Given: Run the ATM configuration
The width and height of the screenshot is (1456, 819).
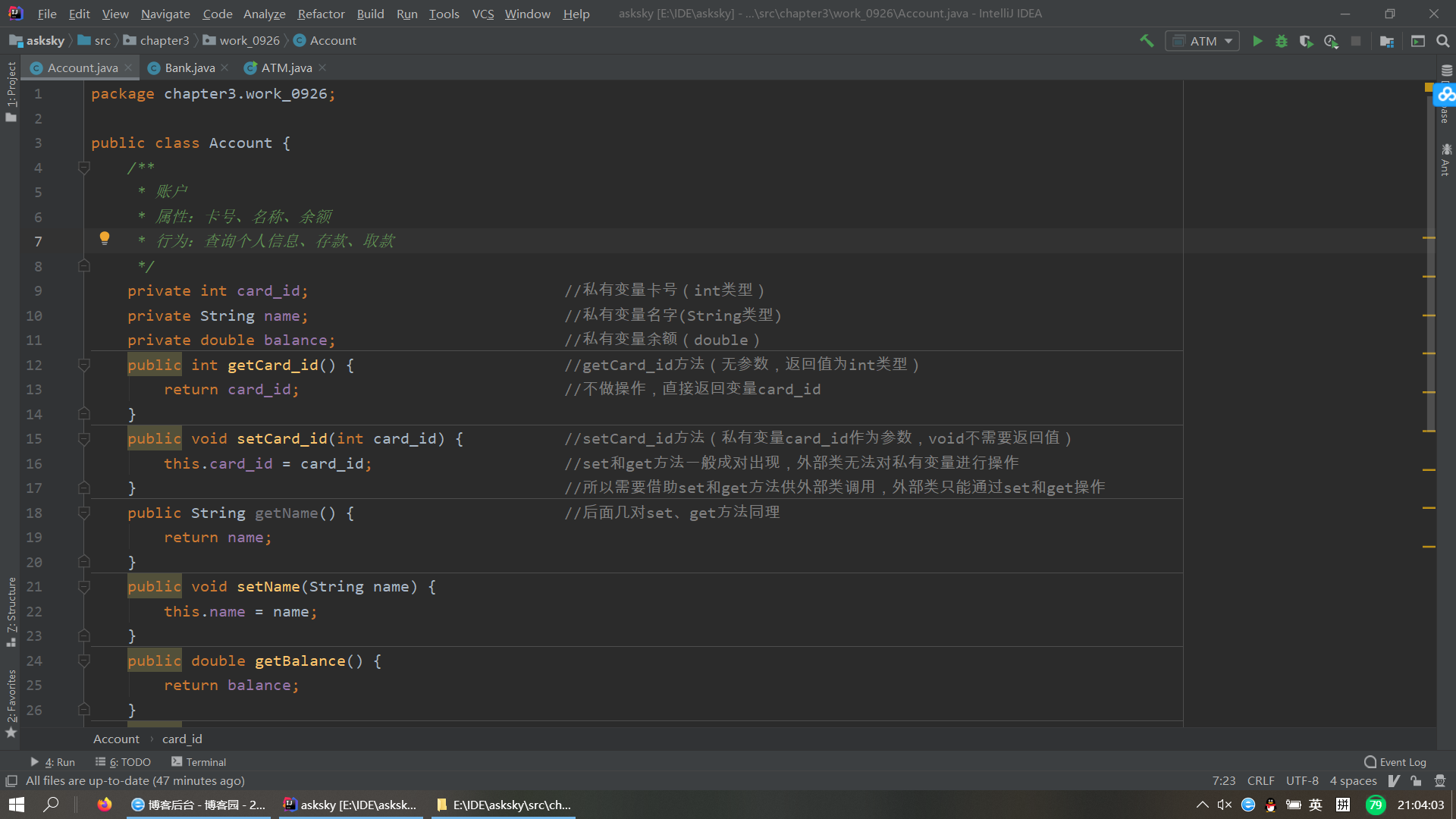Looking at the screenshot, I should (1257, 41).
